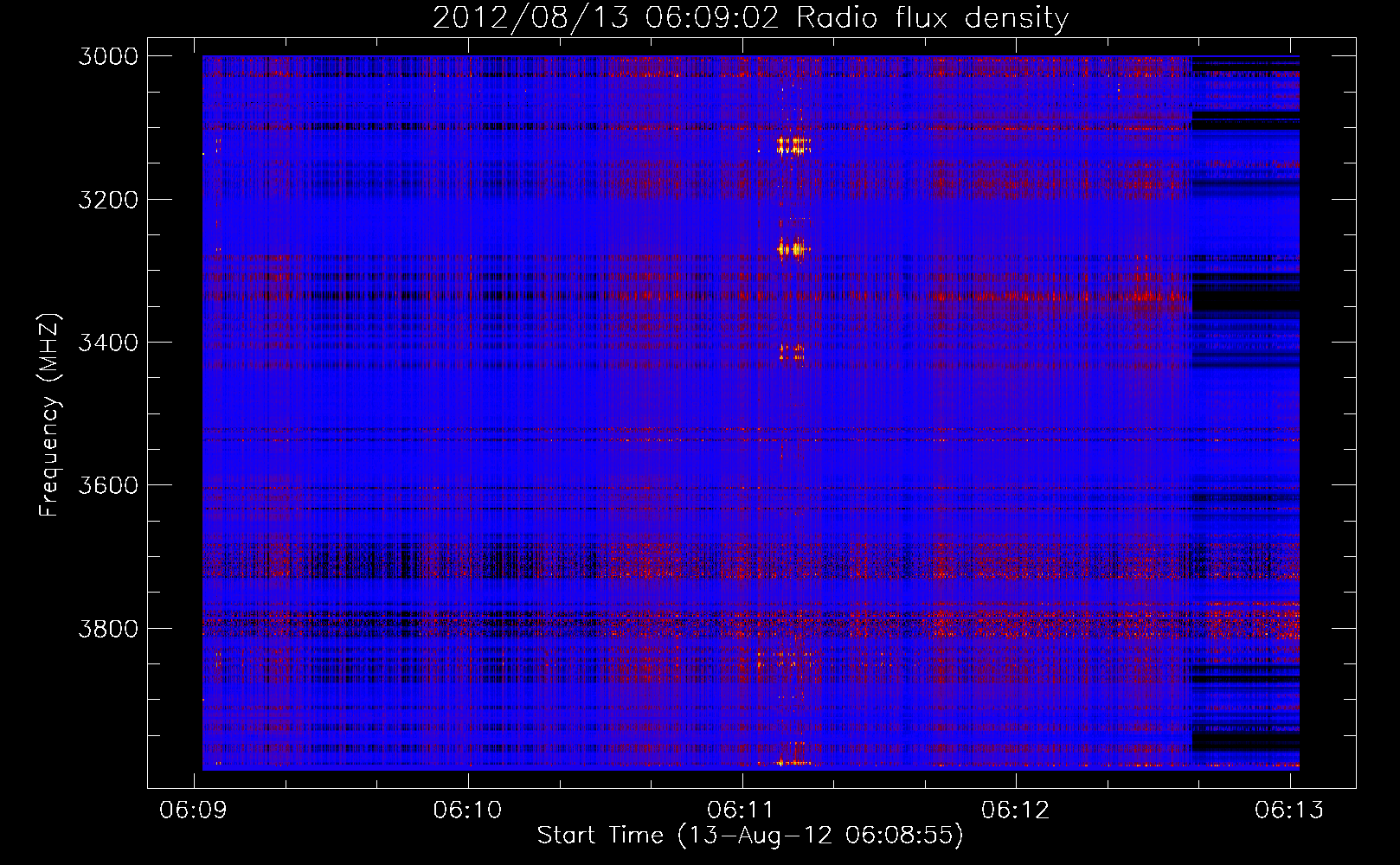The width and height of the screenshot is (1400, 865).
Task: Click the "Start Time (13-Aug-12 06:08:55)" axis label
Action: 750,836
